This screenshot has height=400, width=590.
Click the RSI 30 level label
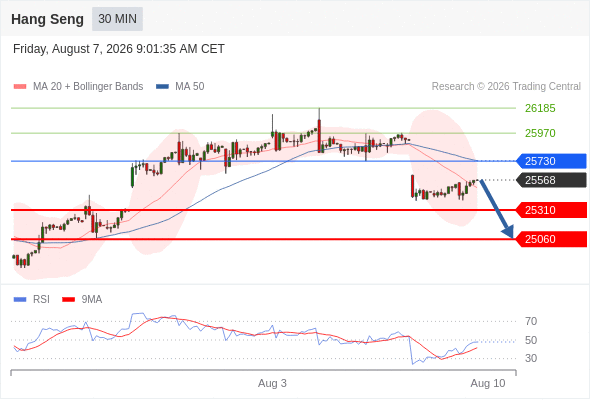[x=531, y=358]
